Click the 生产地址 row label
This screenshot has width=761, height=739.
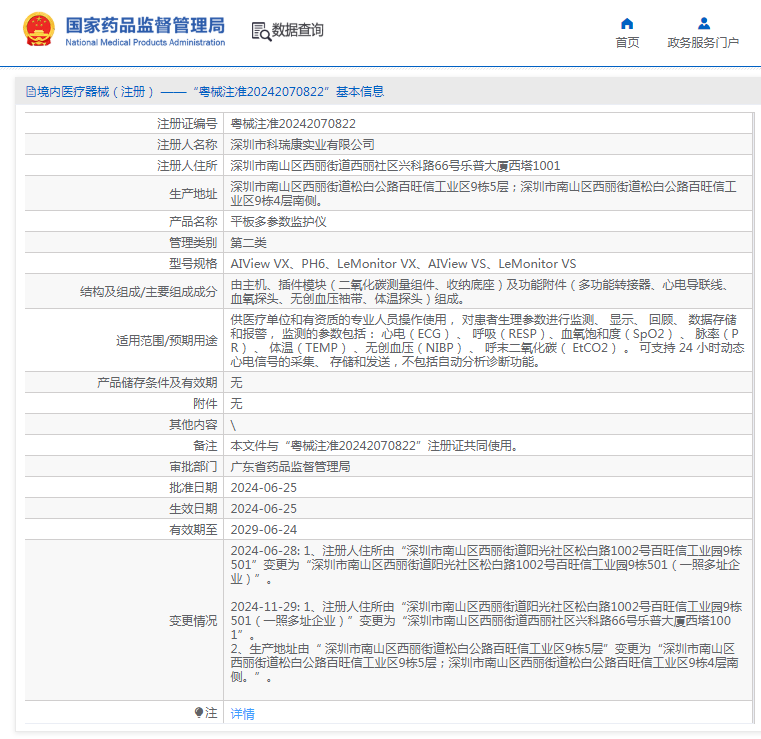pos(193,194)
